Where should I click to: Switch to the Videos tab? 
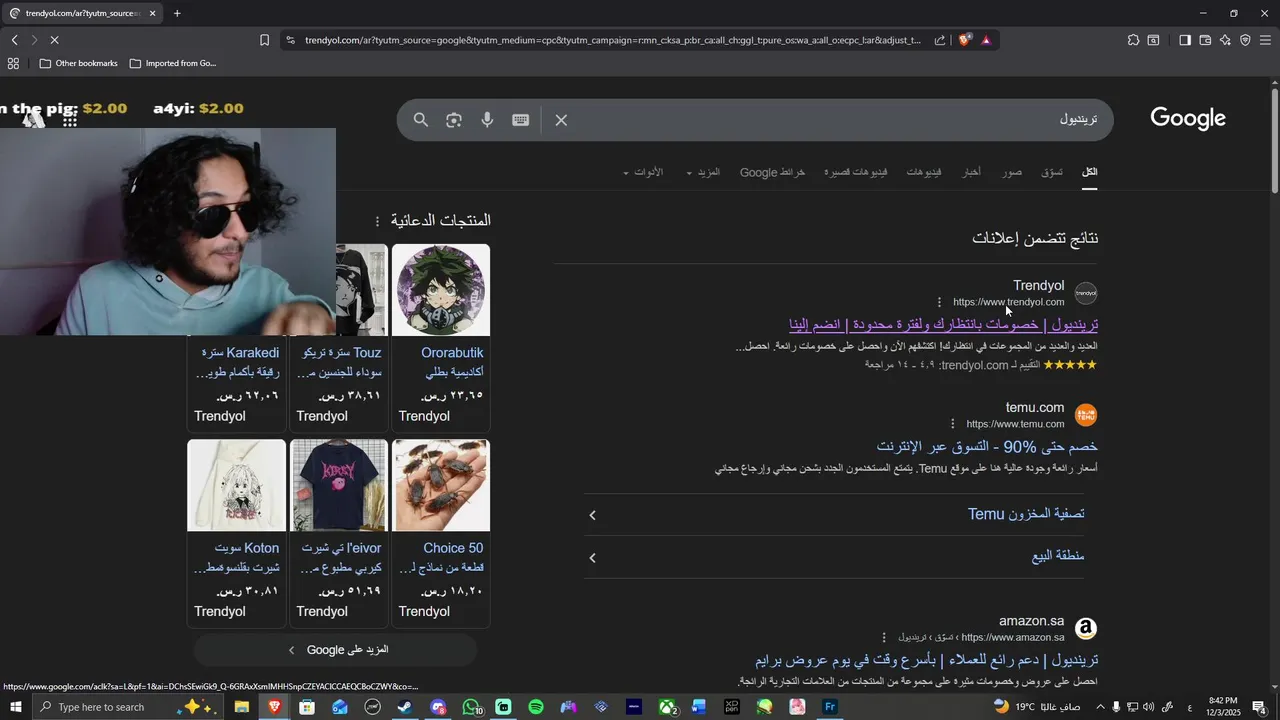pyautogui.click(x=923, y=172)
